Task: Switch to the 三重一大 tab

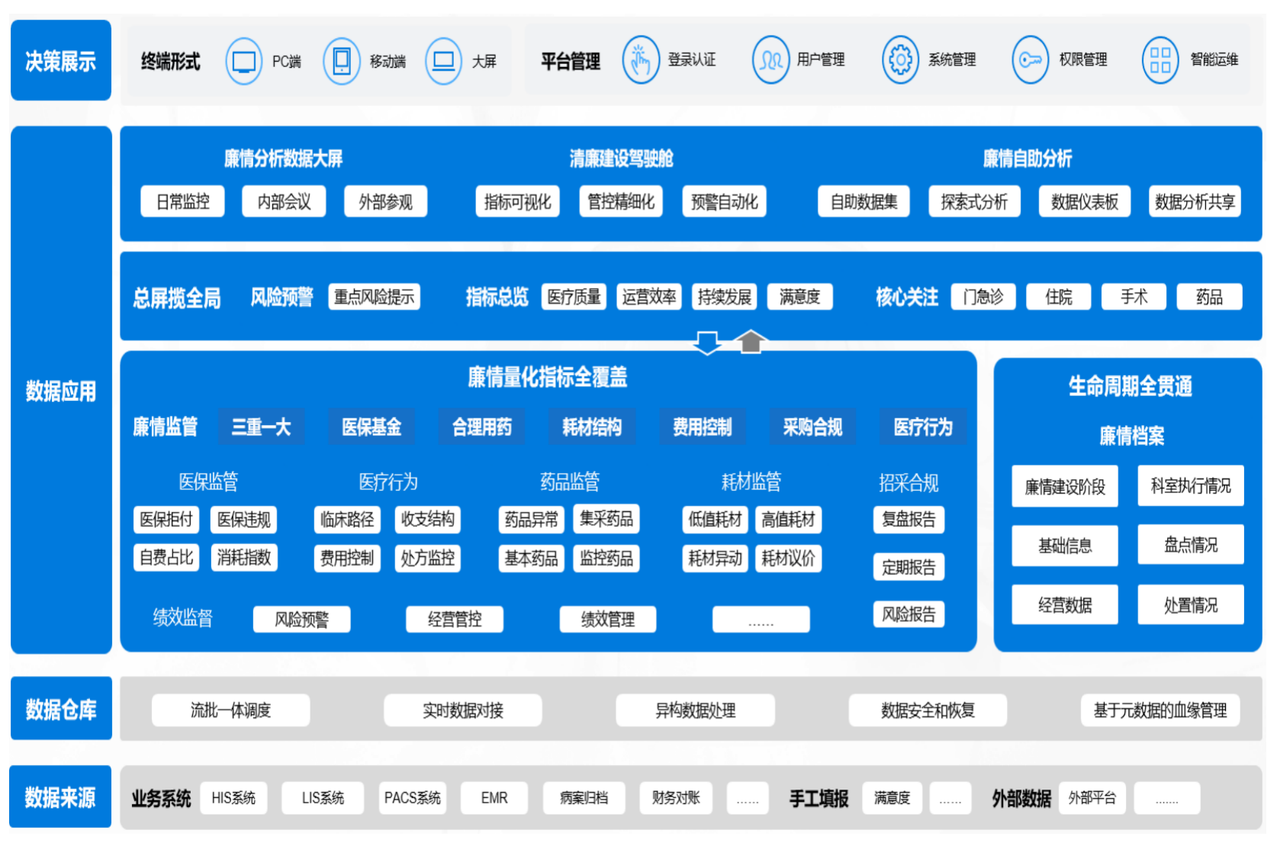Action: point(261,427)
